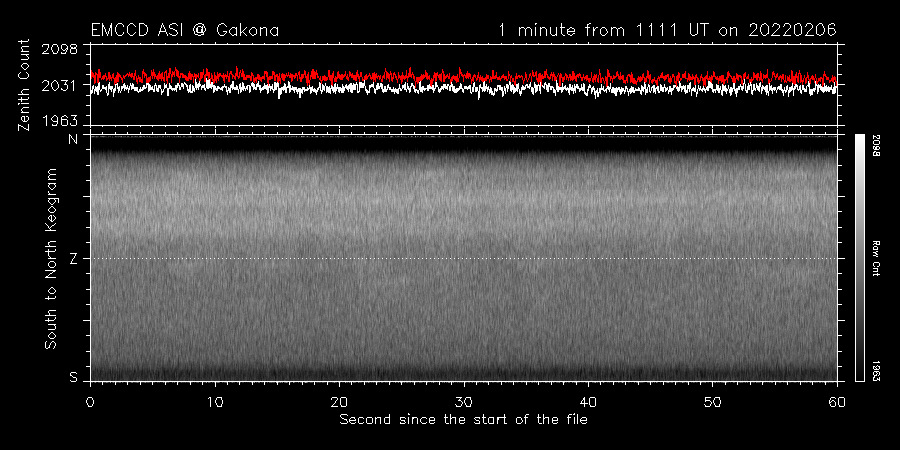Click the S label on keogram axis

[x=73, y=377]
